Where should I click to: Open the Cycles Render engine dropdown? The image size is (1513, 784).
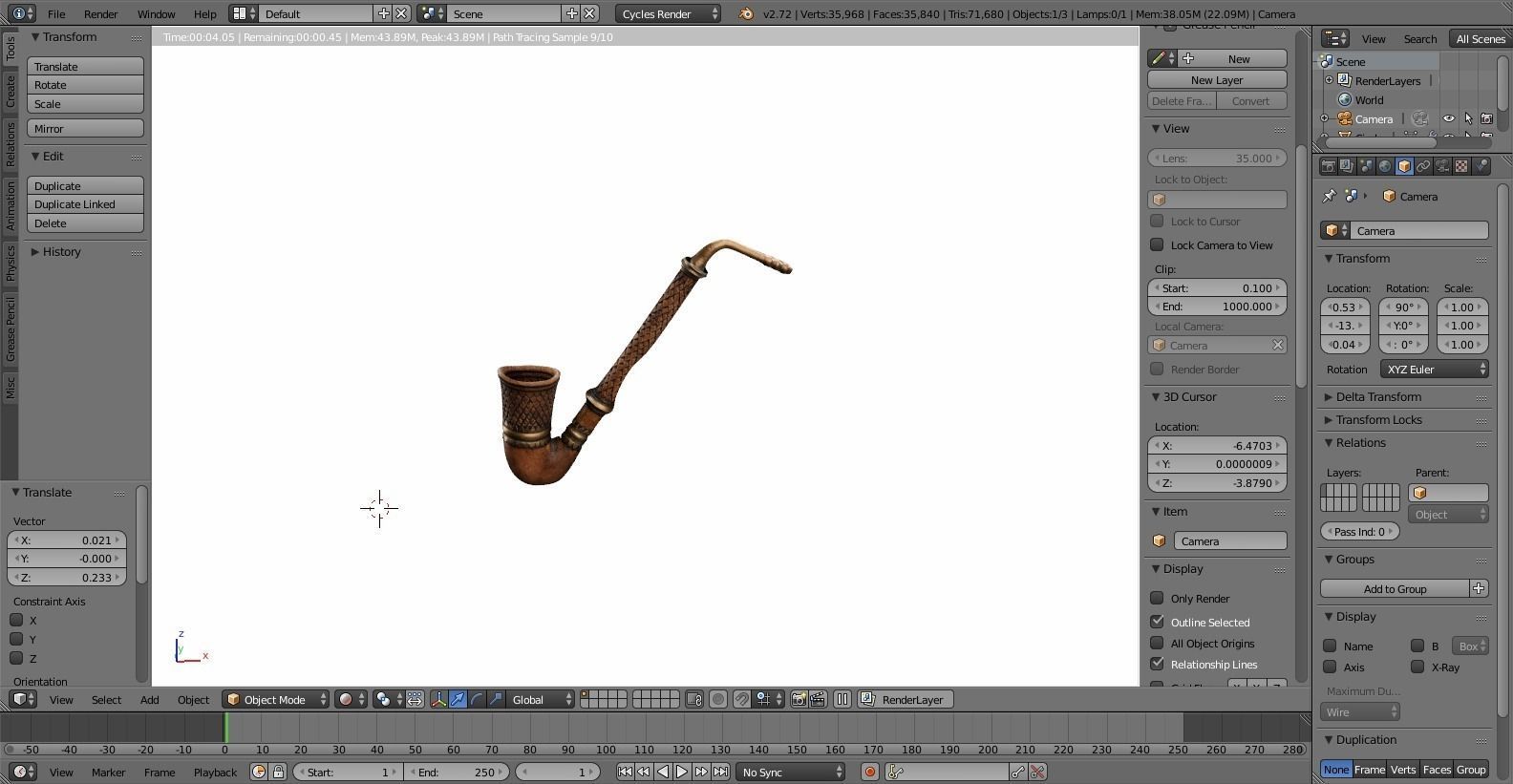[x=669, y=13]
